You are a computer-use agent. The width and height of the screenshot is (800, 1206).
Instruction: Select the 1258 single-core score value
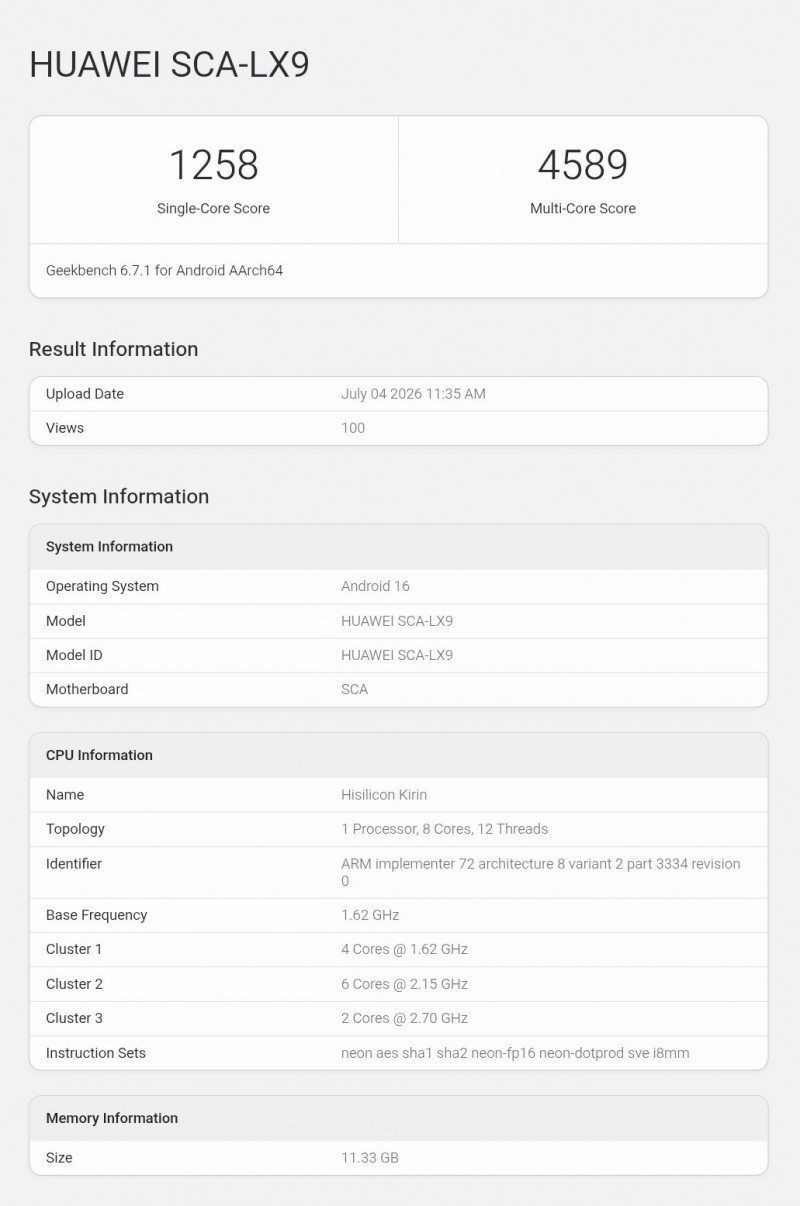coord(213,165)
